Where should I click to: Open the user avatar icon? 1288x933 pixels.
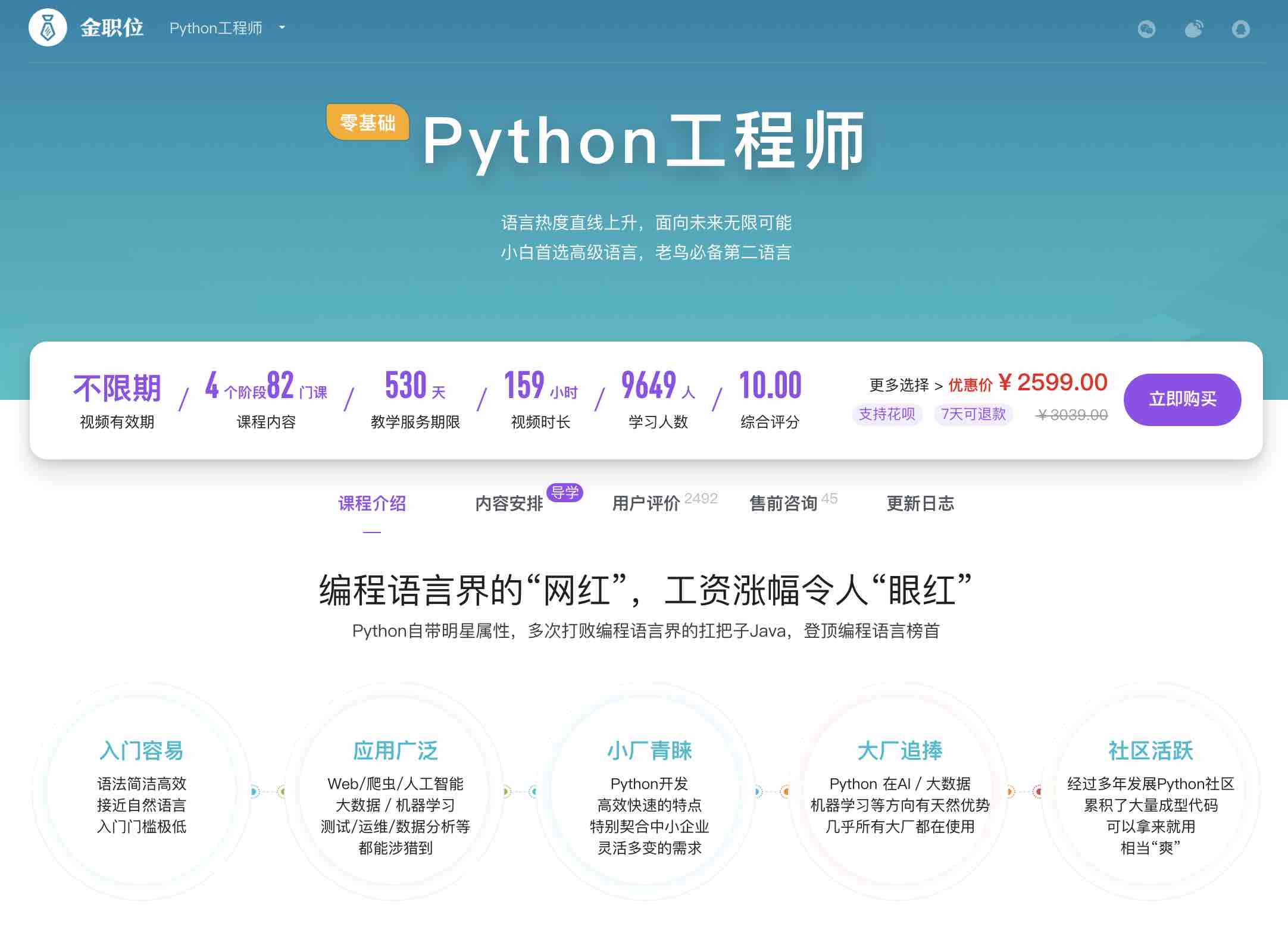pos(1240,28)
